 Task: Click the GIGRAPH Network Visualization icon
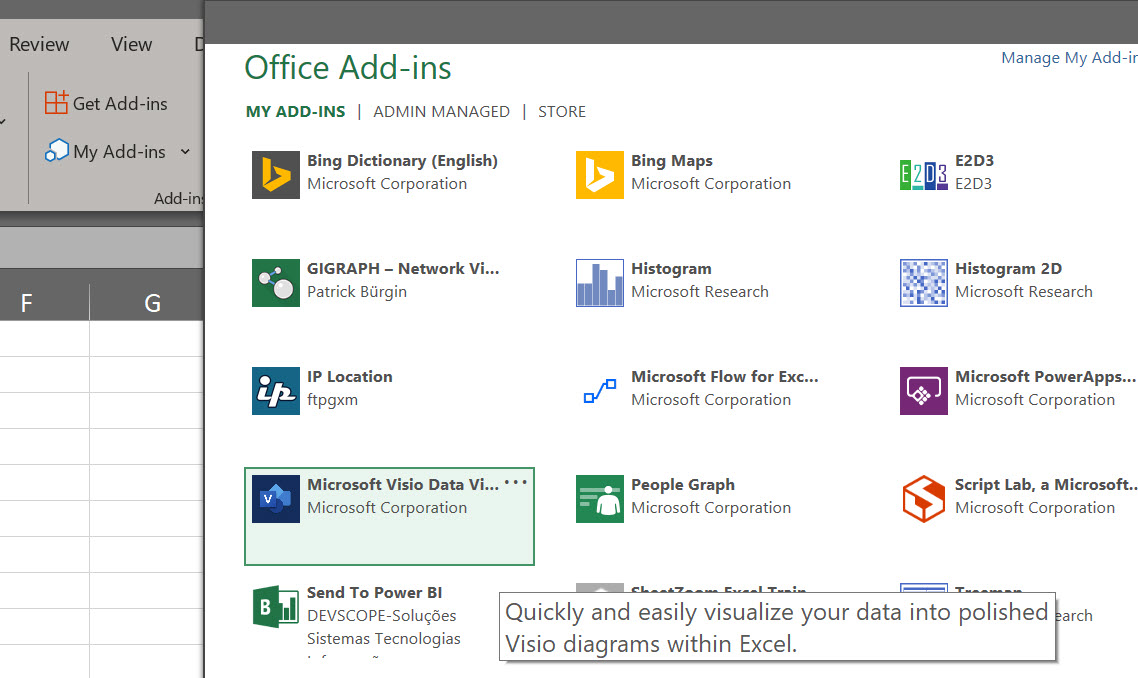tap(276, 283)
